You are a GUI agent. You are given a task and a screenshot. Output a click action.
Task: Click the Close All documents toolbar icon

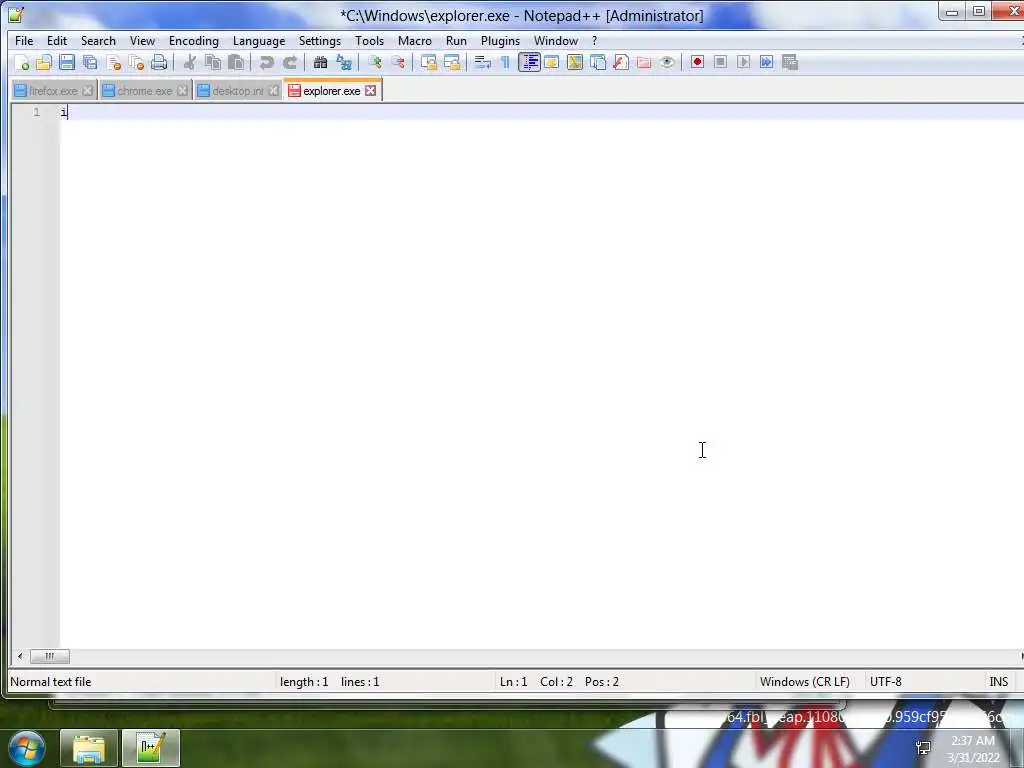(x=136, y=63)
